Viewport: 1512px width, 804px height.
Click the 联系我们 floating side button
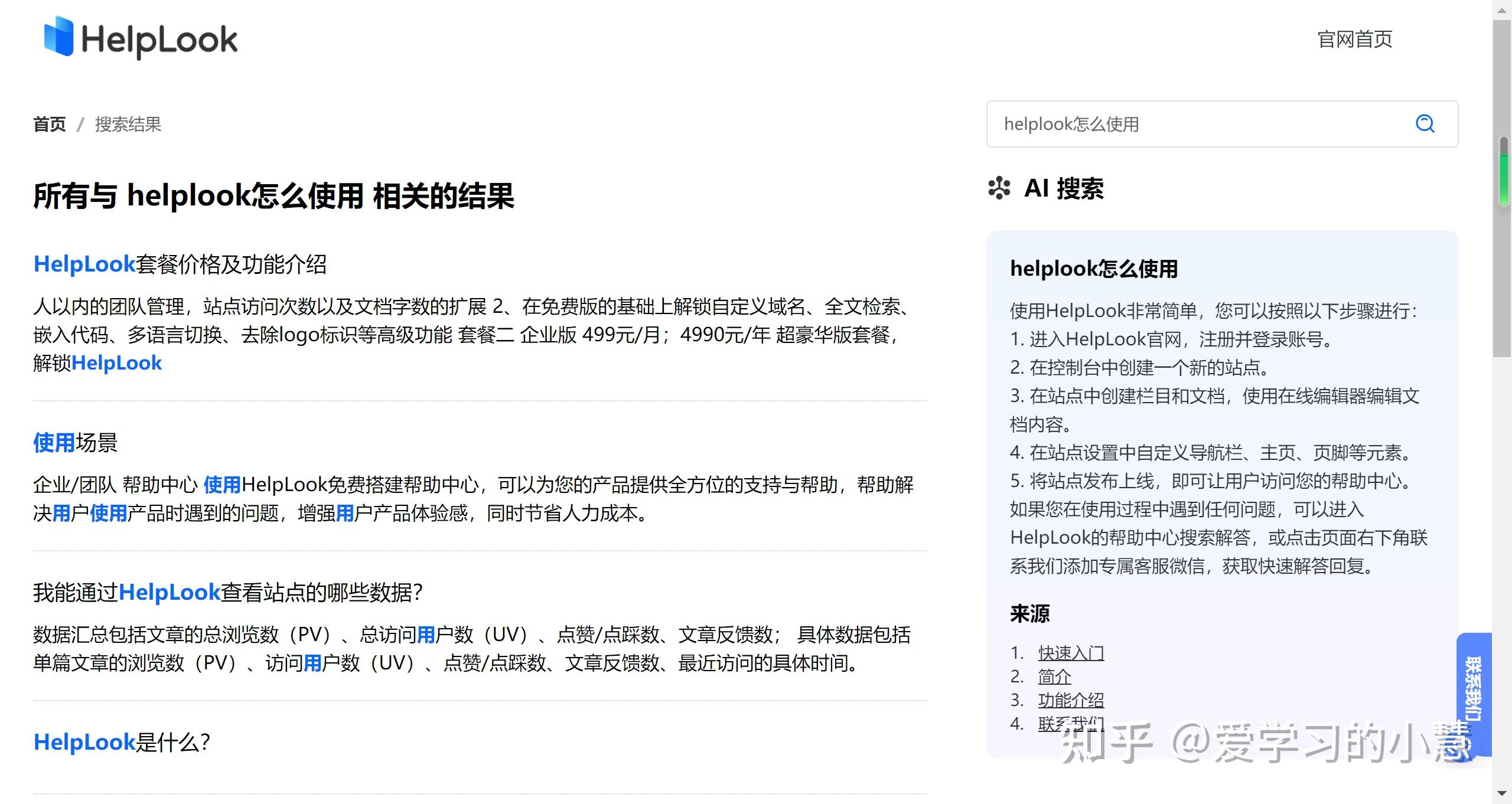[x=1474, y=694]
